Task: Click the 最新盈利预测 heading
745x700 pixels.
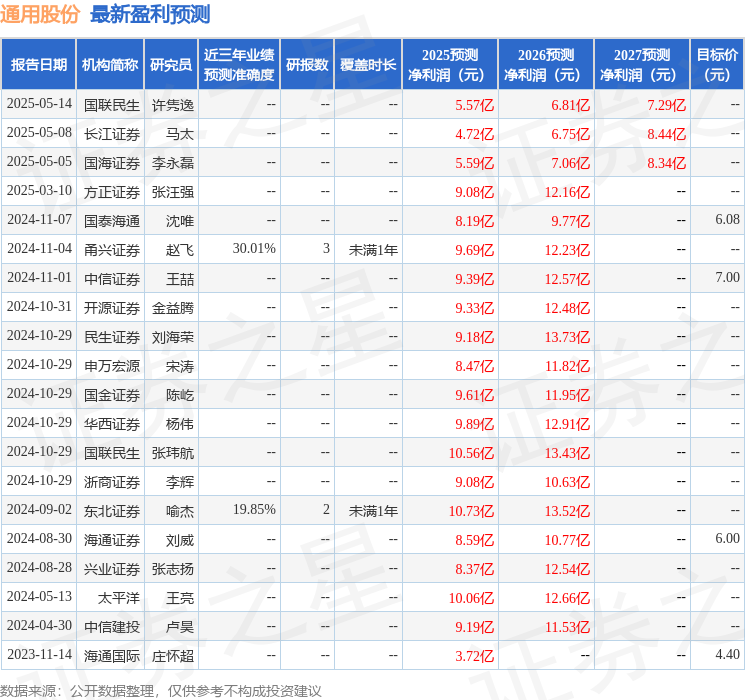Action: point(150,14)
